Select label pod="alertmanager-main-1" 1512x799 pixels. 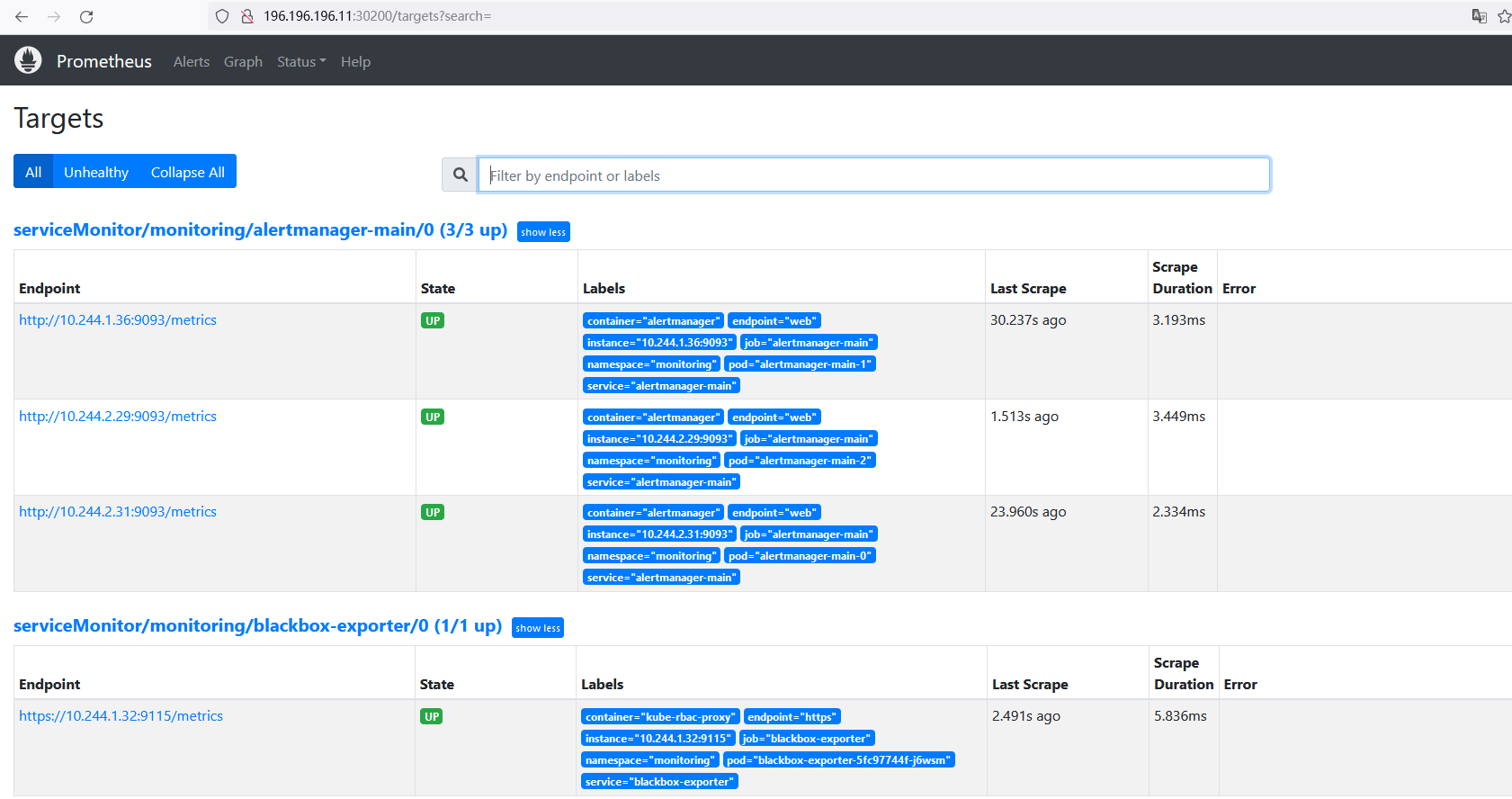[800, 364]
